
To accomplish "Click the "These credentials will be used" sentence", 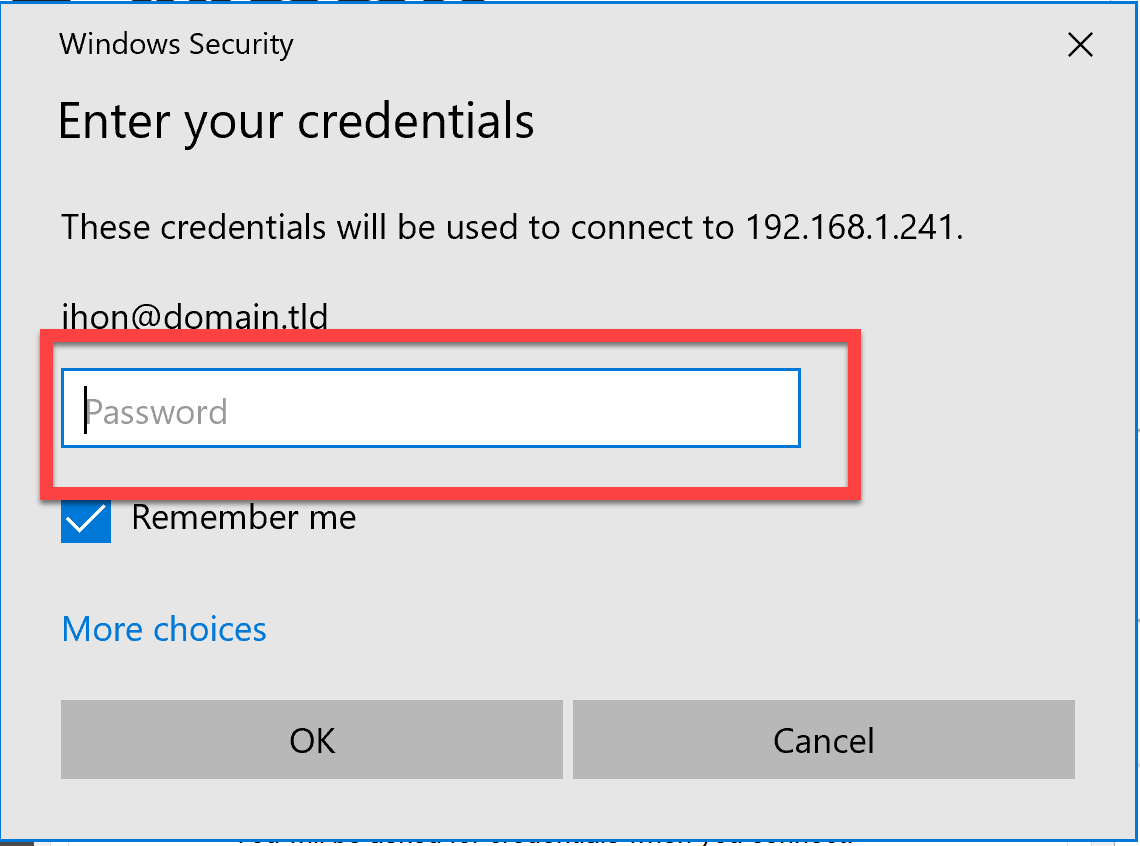I will tap(400, 227).
